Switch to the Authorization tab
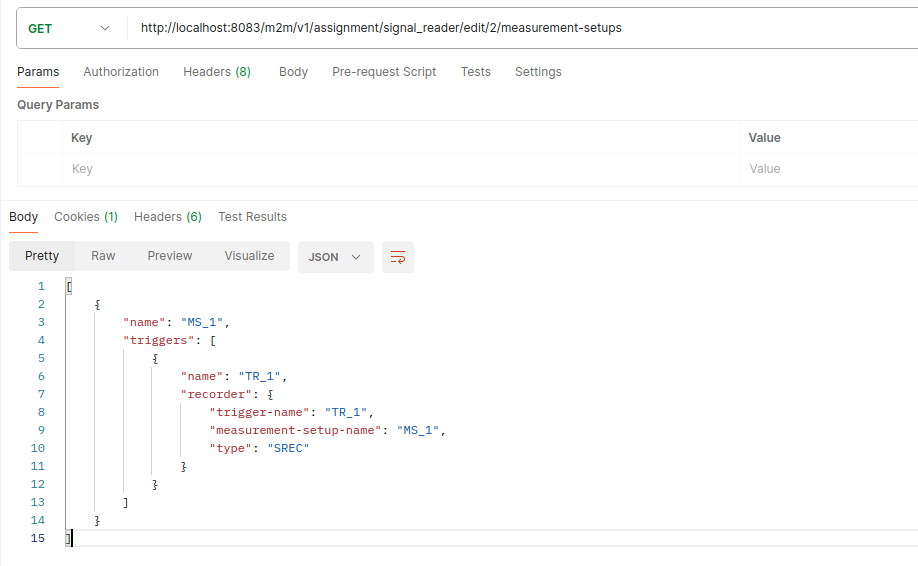This screenshot has height=566, width=918. tap(121, 72)
